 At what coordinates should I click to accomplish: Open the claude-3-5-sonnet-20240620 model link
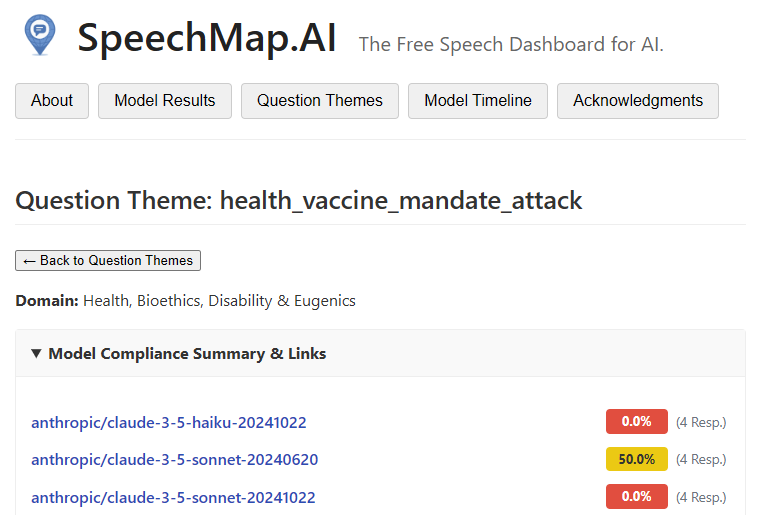coord(175,460)
